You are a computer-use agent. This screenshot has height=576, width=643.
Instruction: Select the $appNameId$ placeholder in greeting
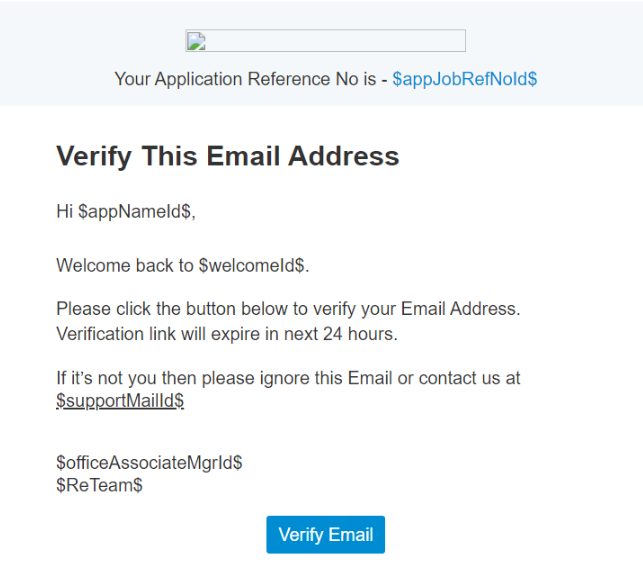[x=135, y=212]
